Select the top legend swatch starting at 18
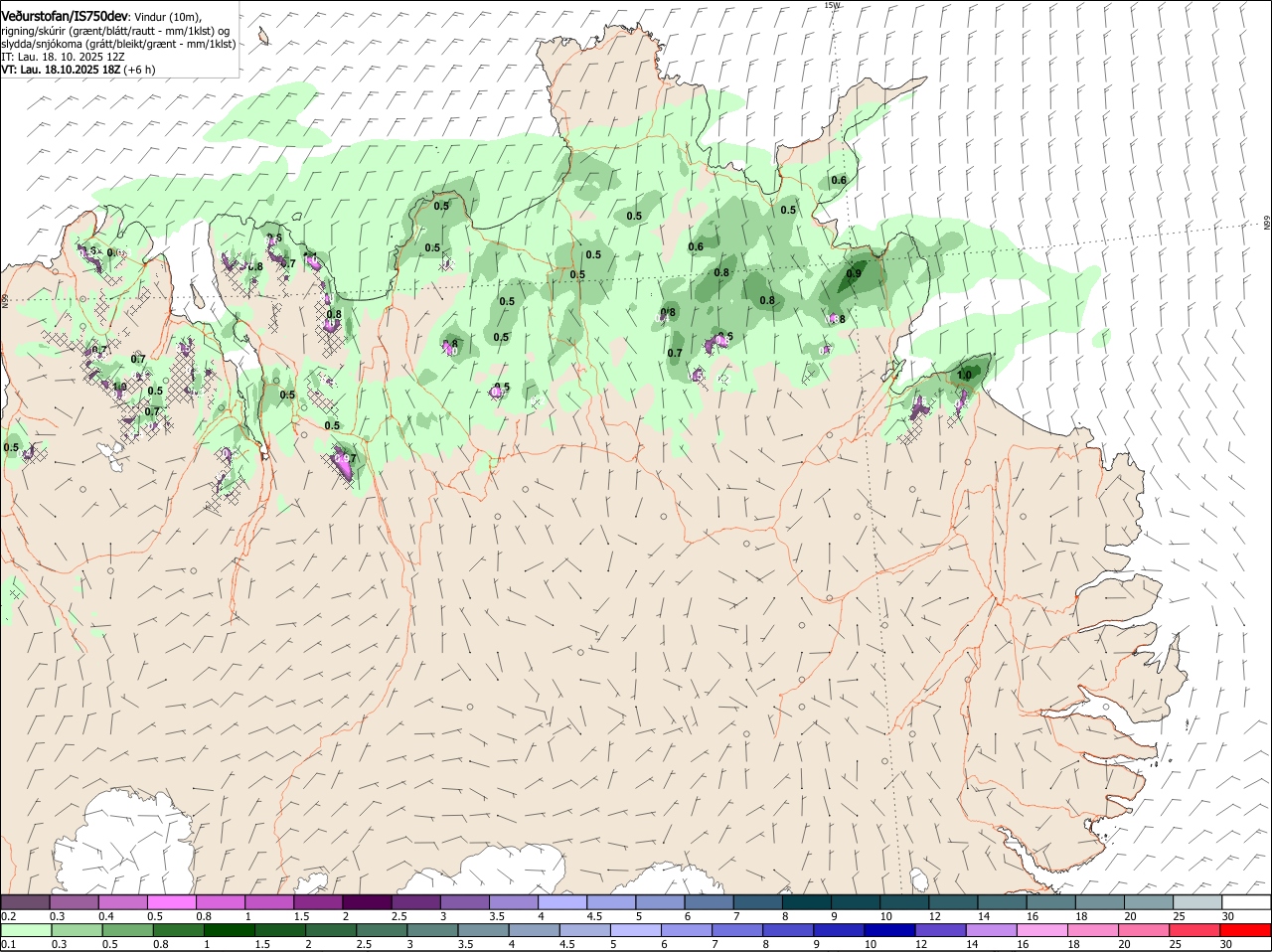The height and width of the screenshot is (952, 1272). point(1101,902)
